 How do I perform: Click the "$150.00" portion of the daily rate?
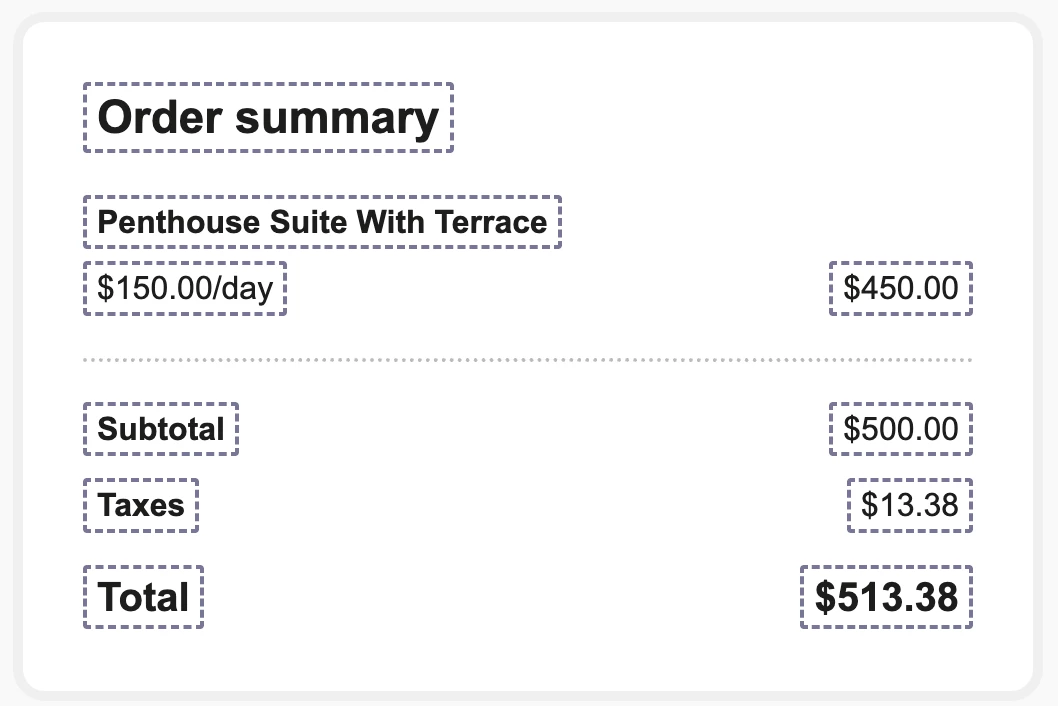152,289
